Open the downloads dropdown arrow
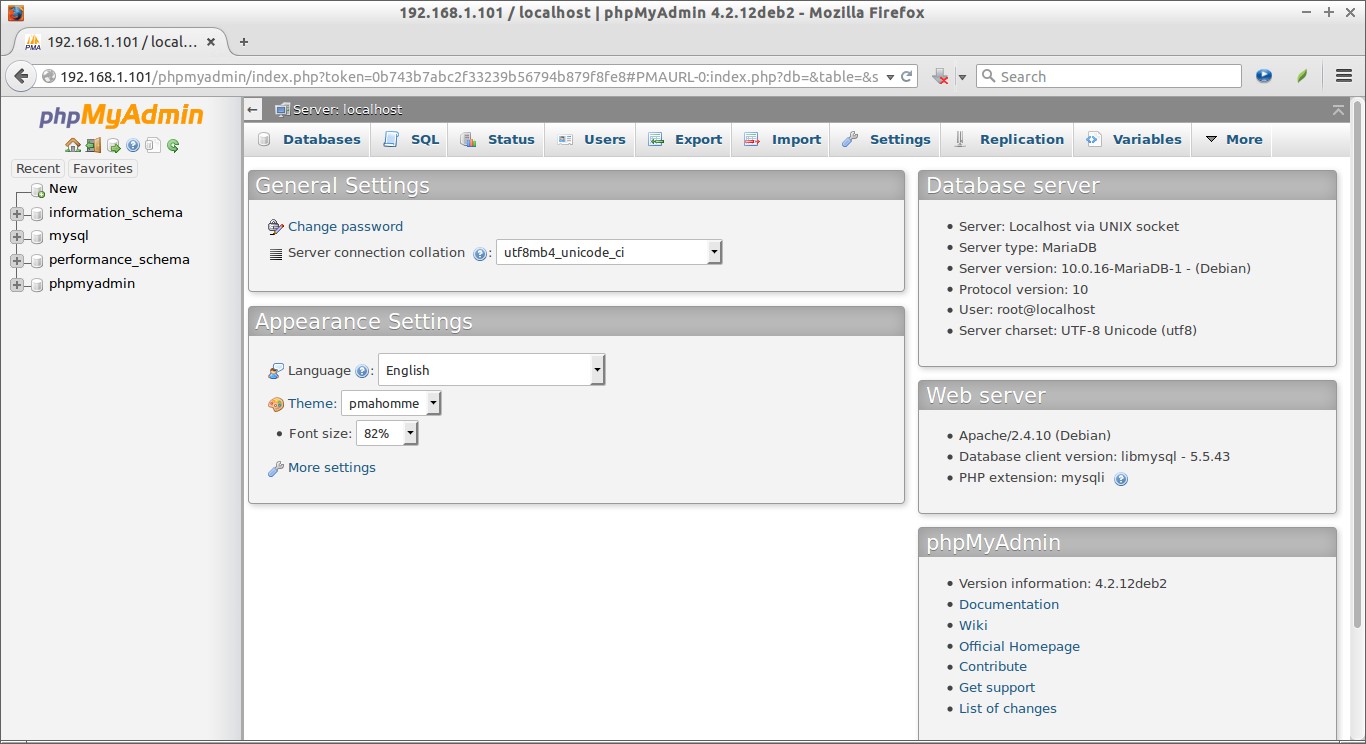Image resolution: width=1366 pixels, height=744 pixels. tap(962, 77)
